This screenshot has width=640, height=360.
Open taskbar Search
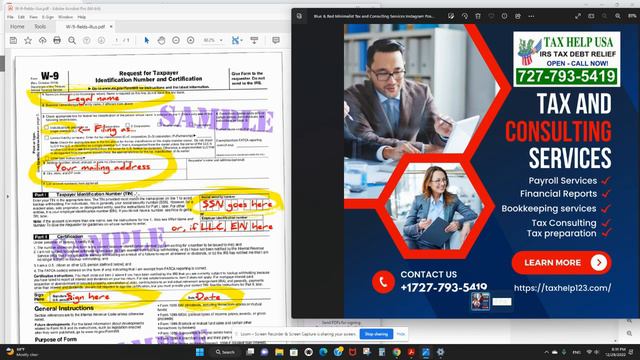point(225,352)
